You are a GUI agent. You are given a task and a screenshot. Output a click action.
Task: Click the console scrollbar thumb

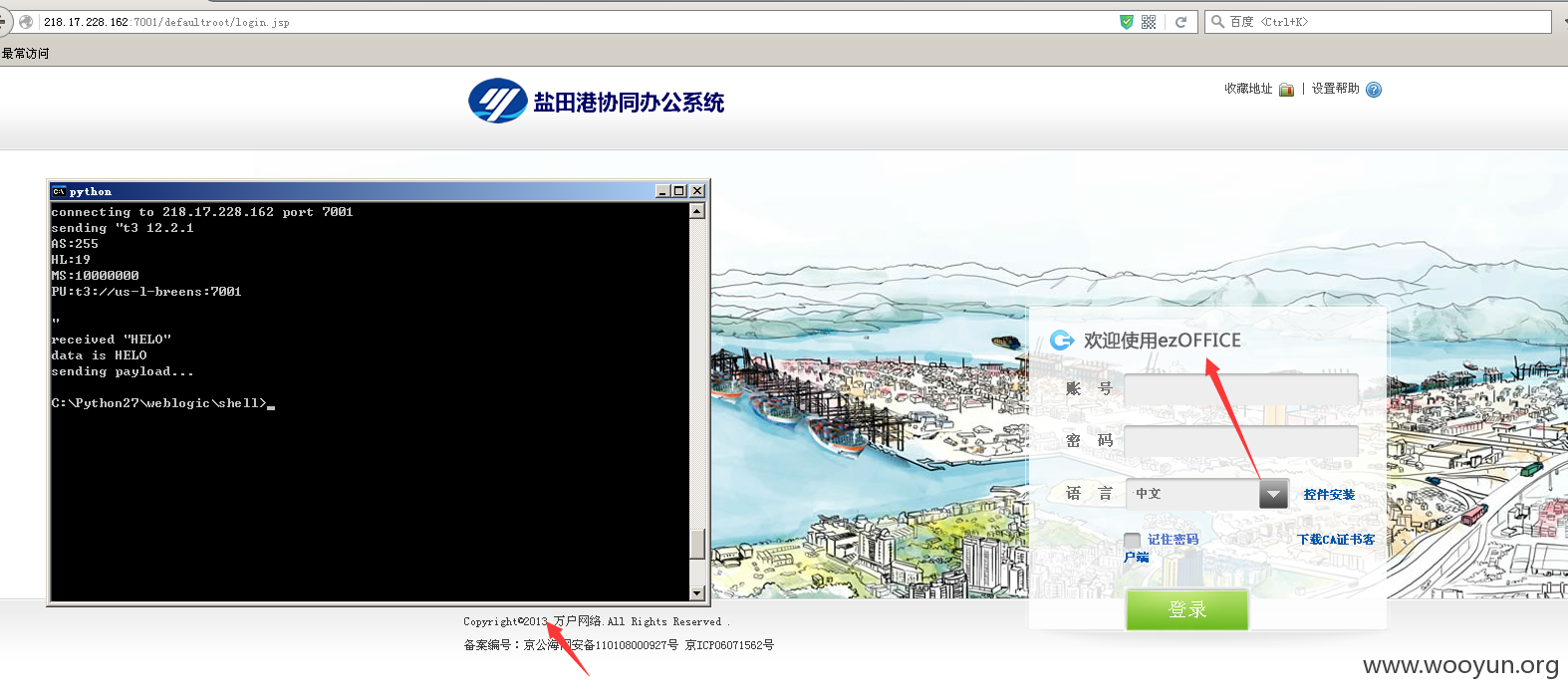(x=697, y=544)
